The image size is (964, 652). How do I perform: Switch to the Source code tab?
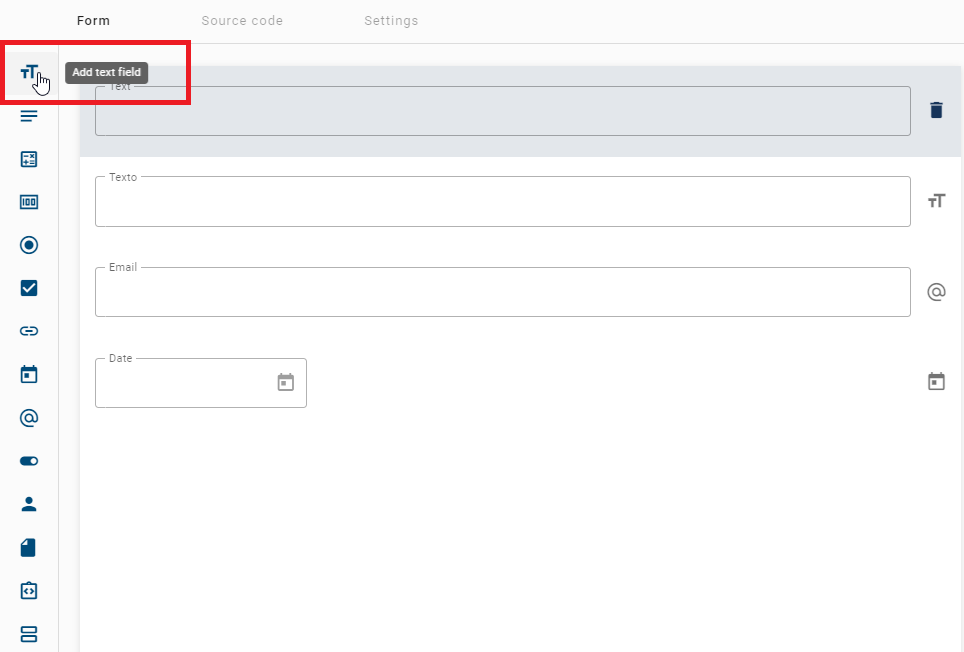pyautogui.click(x=242, y=20)
